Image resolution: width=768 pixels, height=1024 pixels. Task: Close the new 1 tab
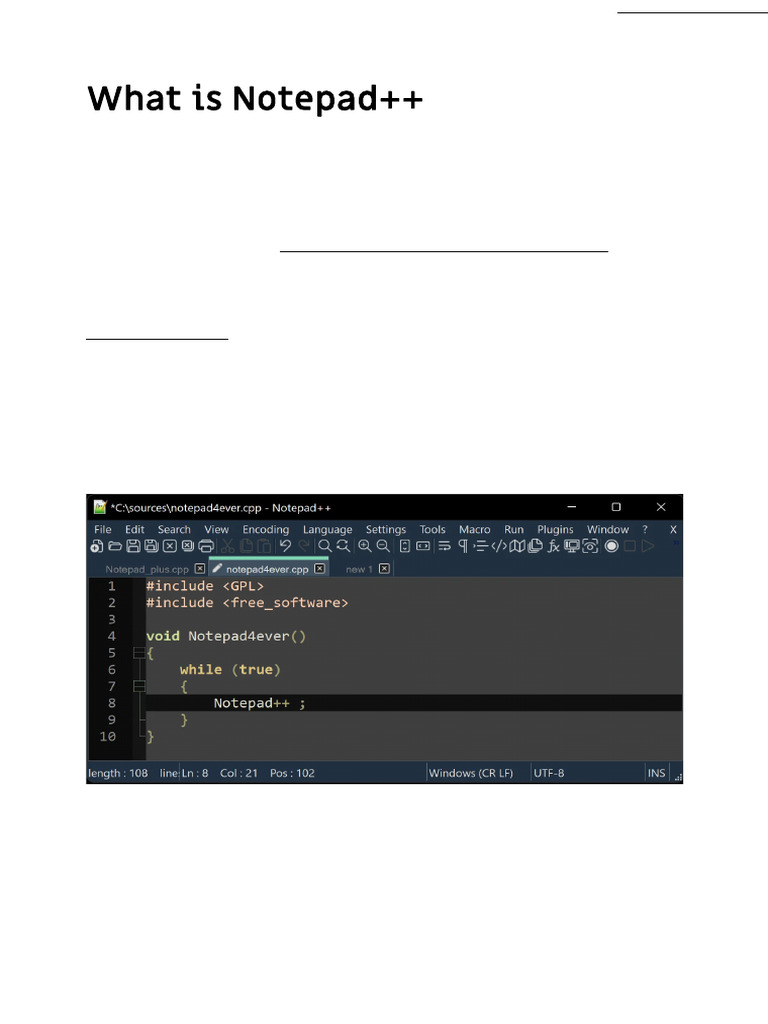click(385, 569)
